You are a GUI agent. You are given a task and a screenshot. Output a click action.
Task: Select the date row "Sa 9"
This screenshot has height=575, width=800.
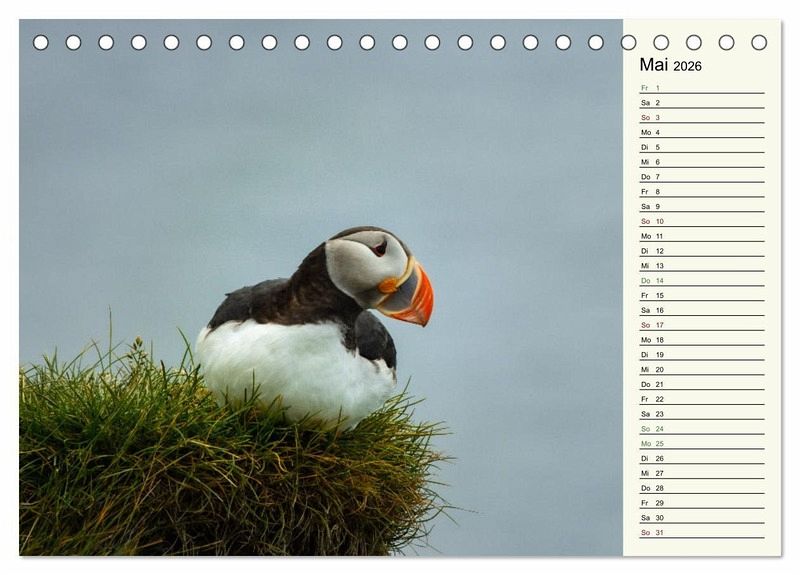coord(702,206)
